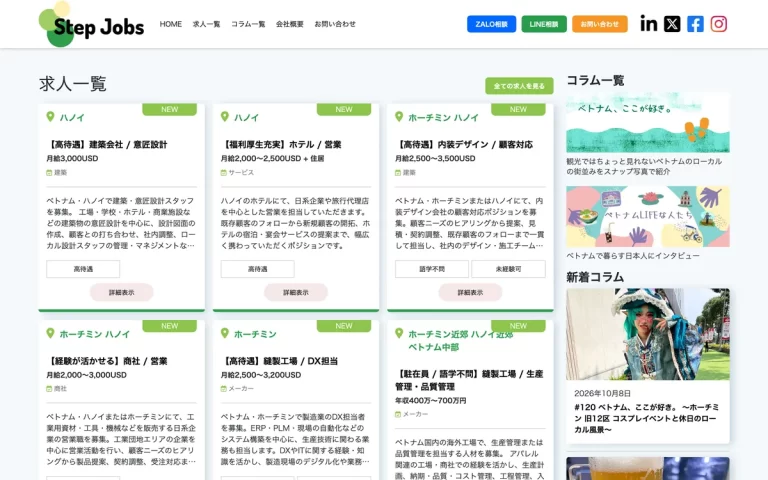
Task: Click location pin on 商社 / 営業 card
Action: 50,333
